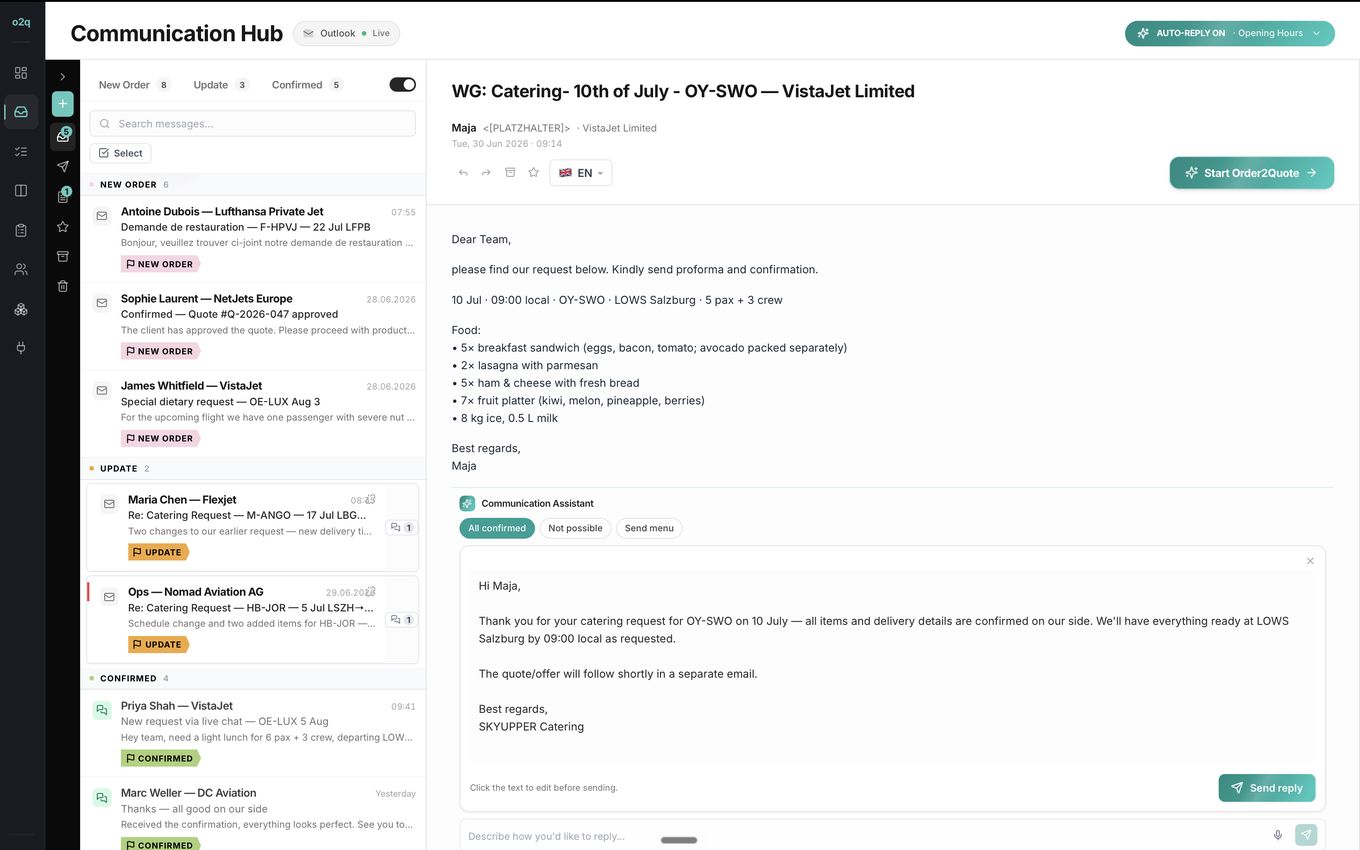Click the o2q logo
This screenshot has height=850, width=1360.
21,22
